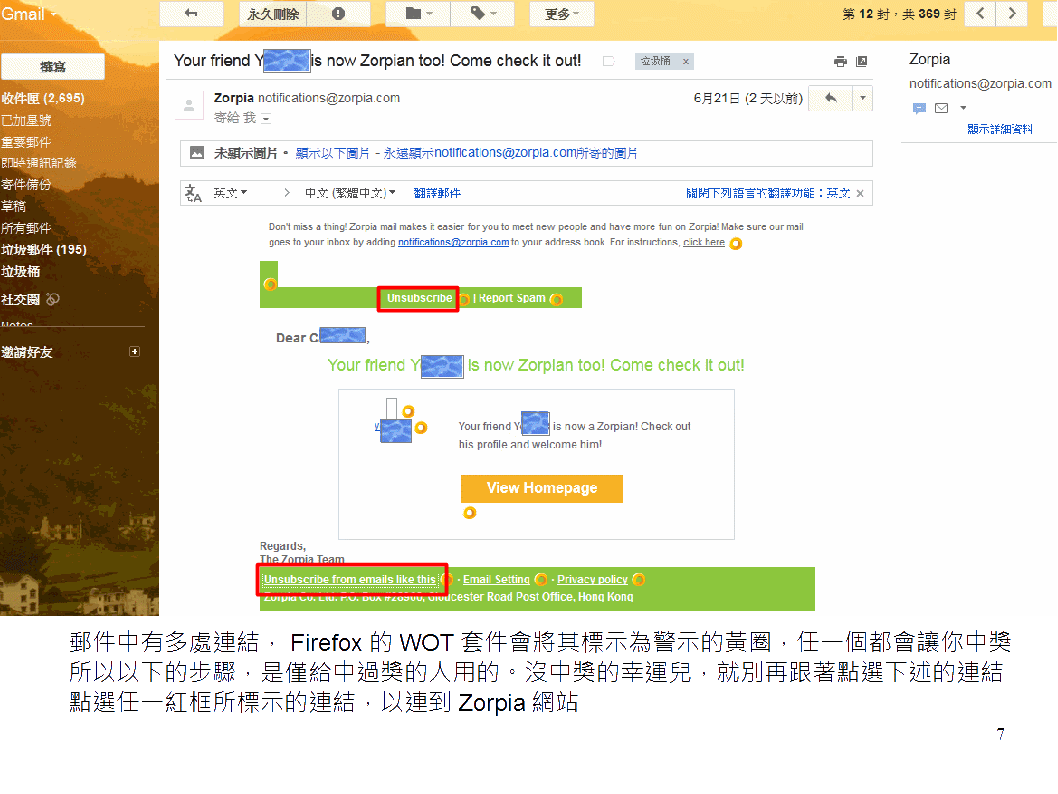
Task: Toggle the importance marker beside subject
Action: 609,61
